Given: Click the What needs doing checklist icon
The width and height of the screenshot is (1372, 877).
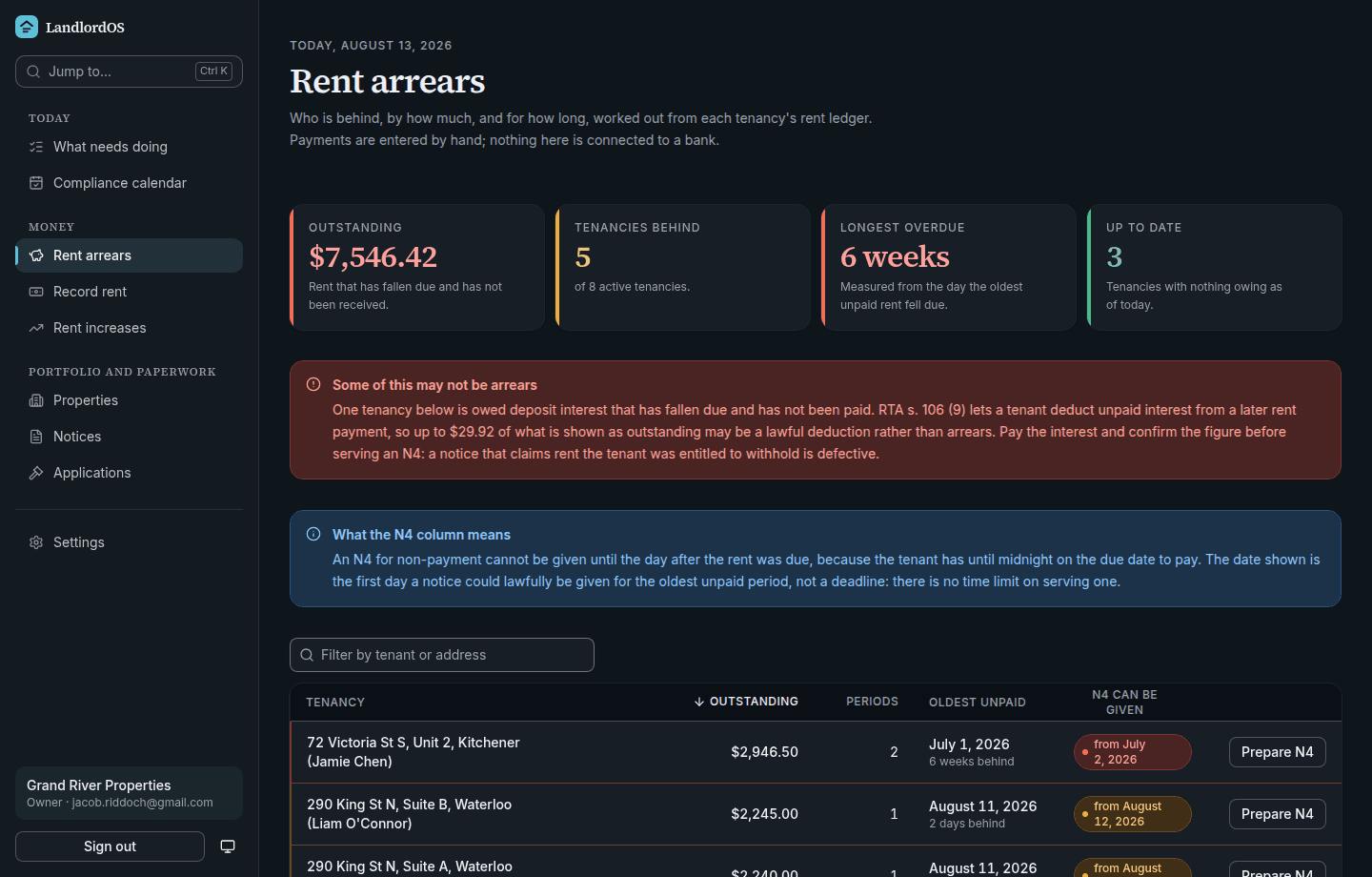Looking at the screenshot, I should coord(36,147).
